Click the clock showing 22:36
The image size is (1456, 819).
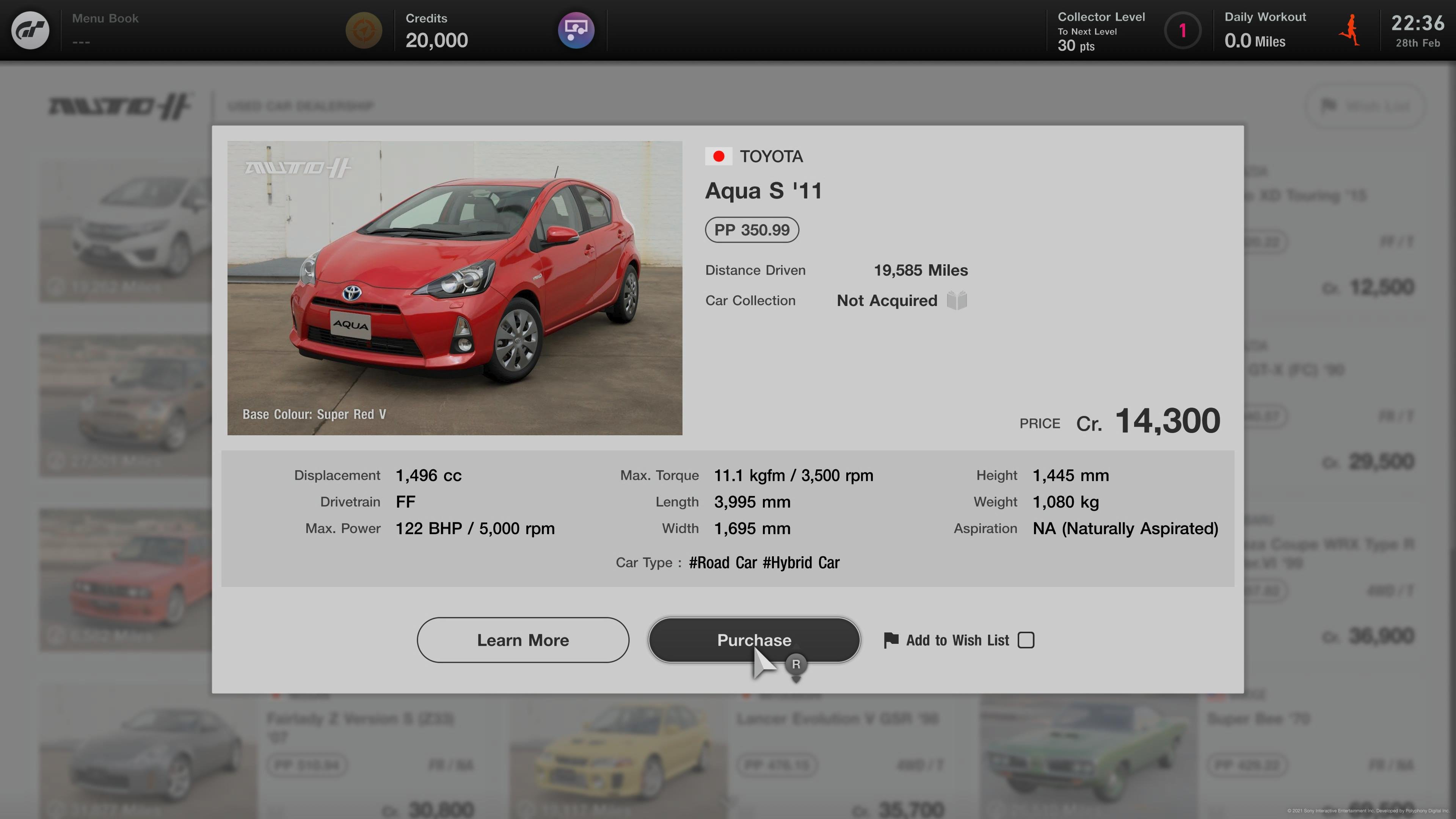pos(1418,24)
